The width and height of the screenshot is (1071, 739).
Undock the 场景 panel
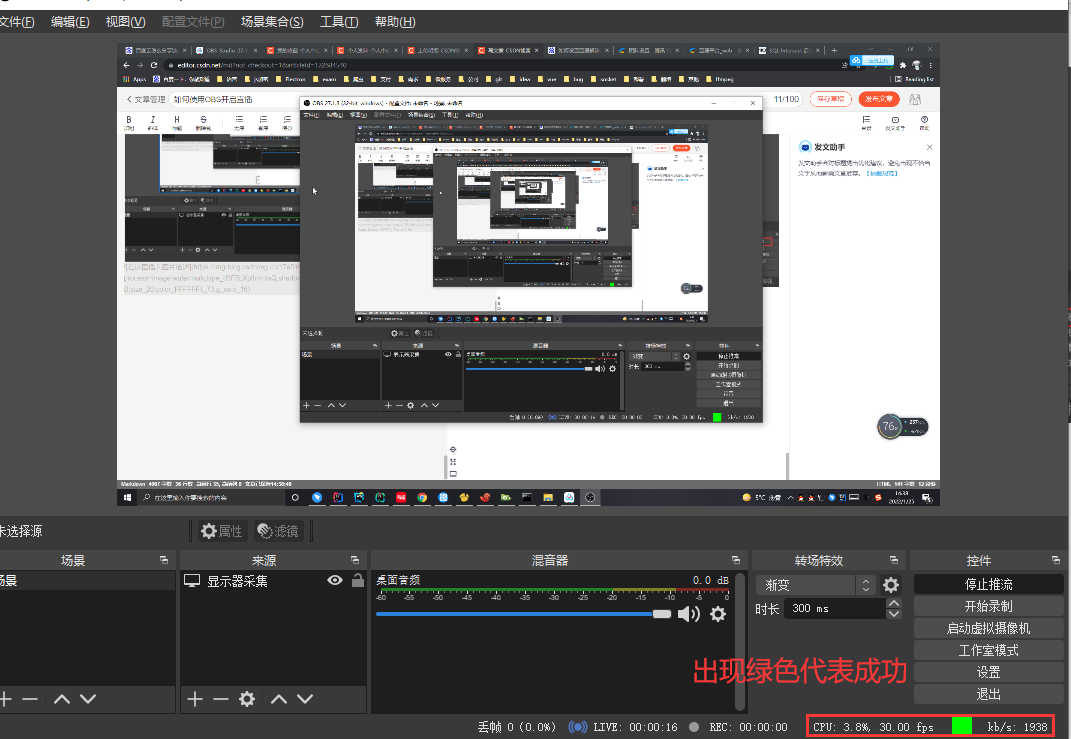(x=164, y=560)
